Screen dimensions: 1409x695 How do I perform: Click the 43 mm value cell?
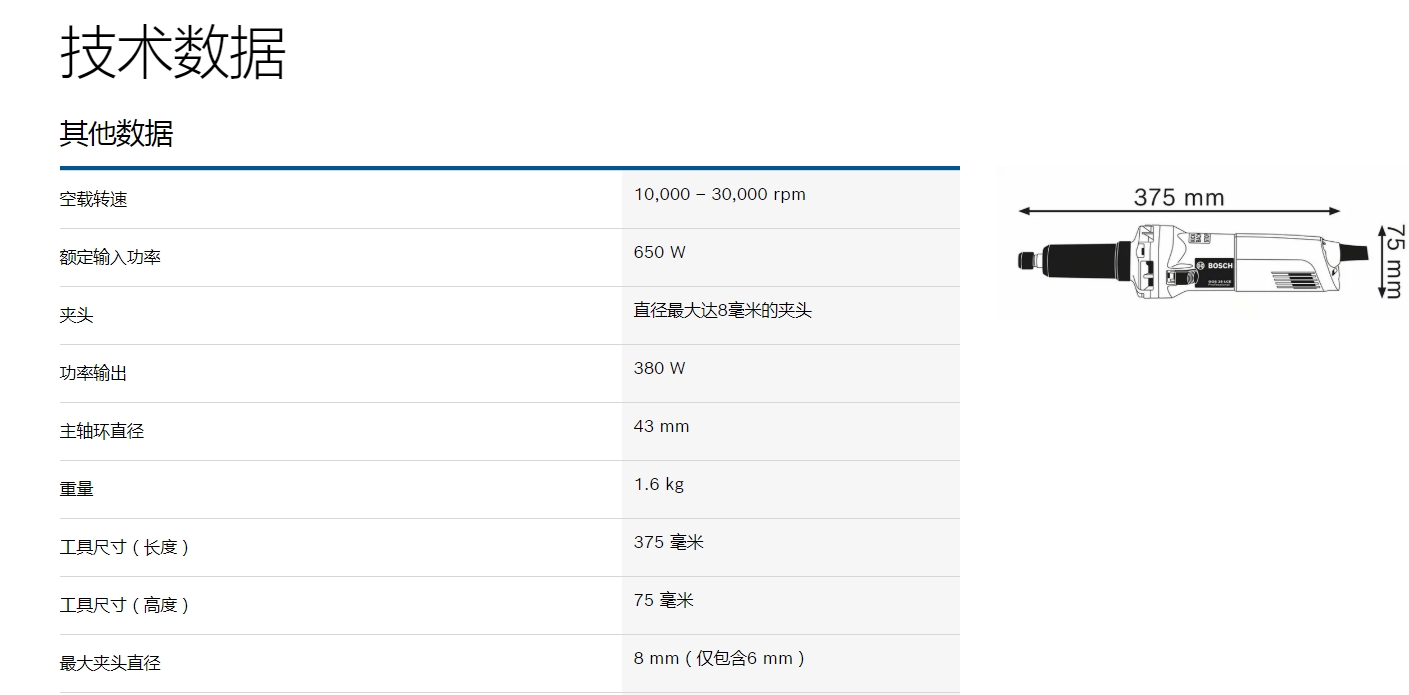click(661, 426)
